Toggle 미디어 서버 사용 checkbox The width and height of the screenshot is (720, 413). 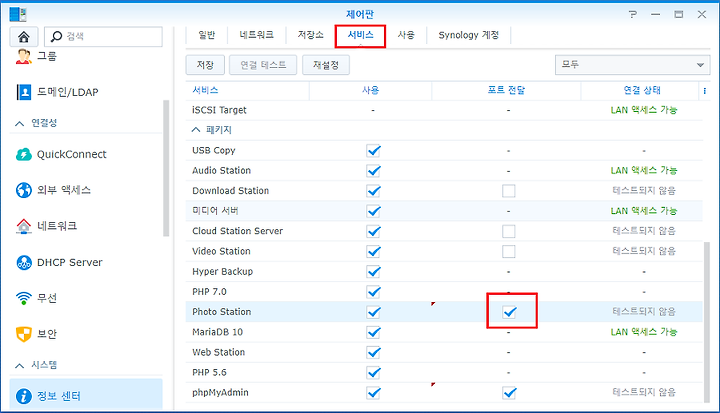point(373,211)
